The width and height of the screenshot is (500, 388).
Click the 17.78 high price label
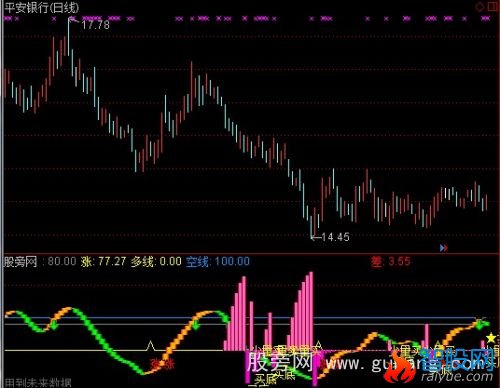(x=95, y=25)
